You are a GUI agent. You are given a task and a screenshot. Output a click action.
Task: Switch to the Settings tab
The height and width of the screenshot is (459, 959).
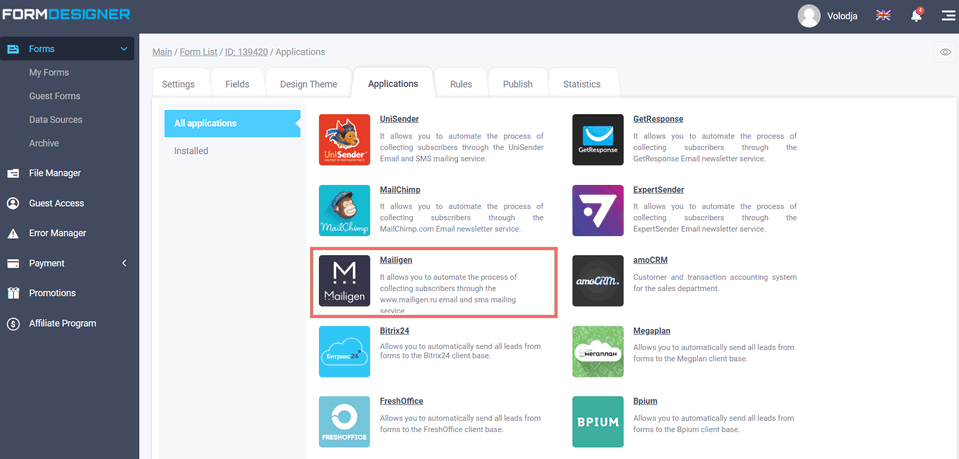[x=178, y=84]
